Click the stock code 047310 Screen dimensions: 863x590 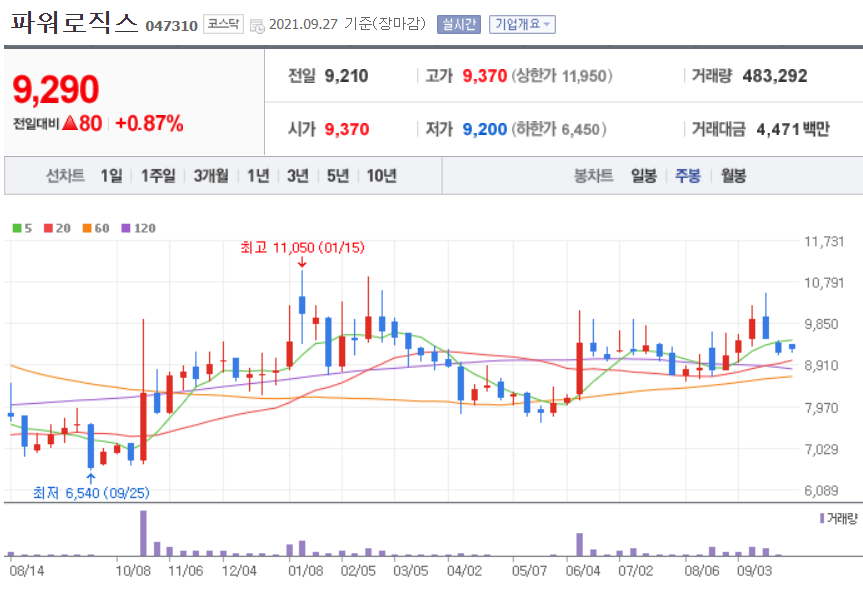(169, 24)
